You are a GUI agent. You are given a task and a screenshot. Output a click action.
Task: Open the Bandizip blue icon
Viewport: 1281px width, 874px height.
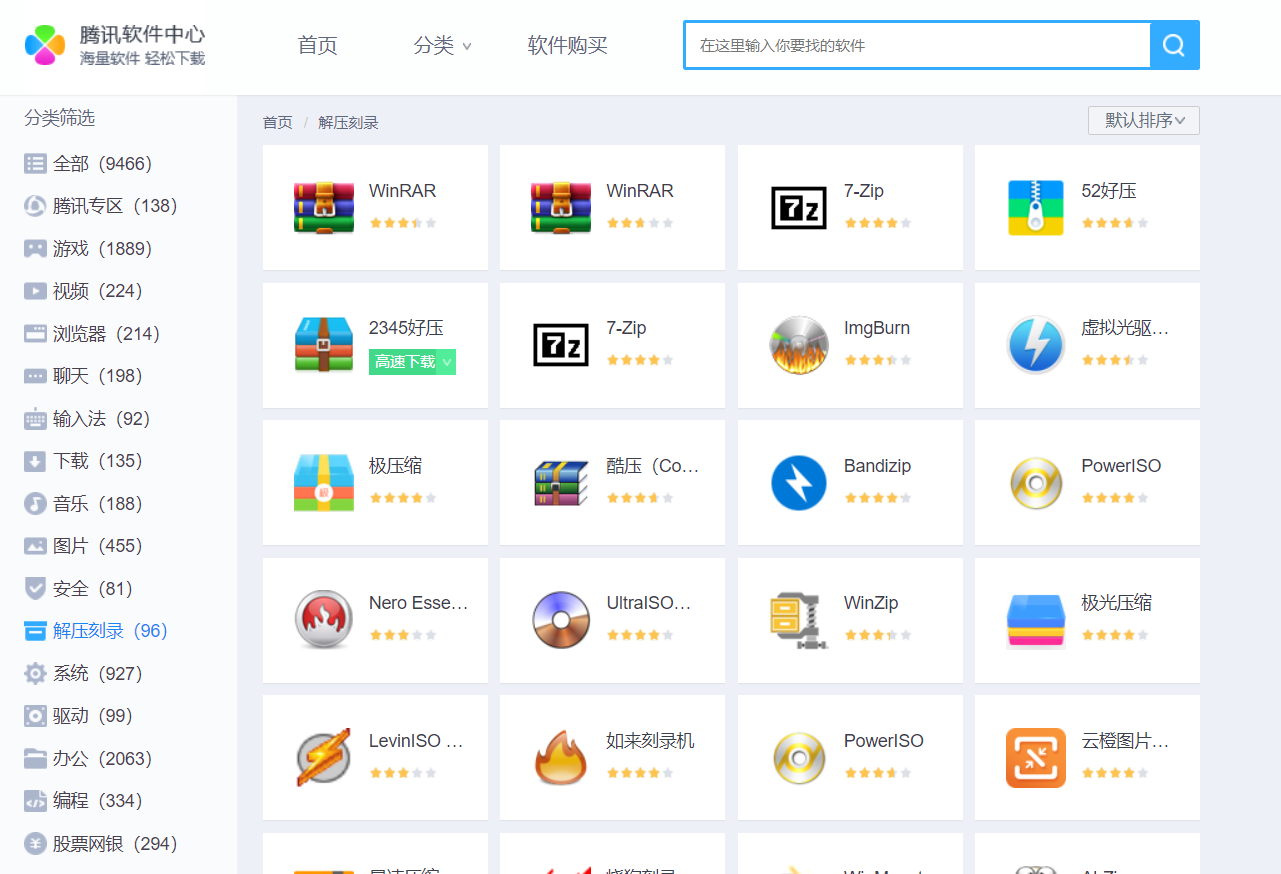(799, 483)
